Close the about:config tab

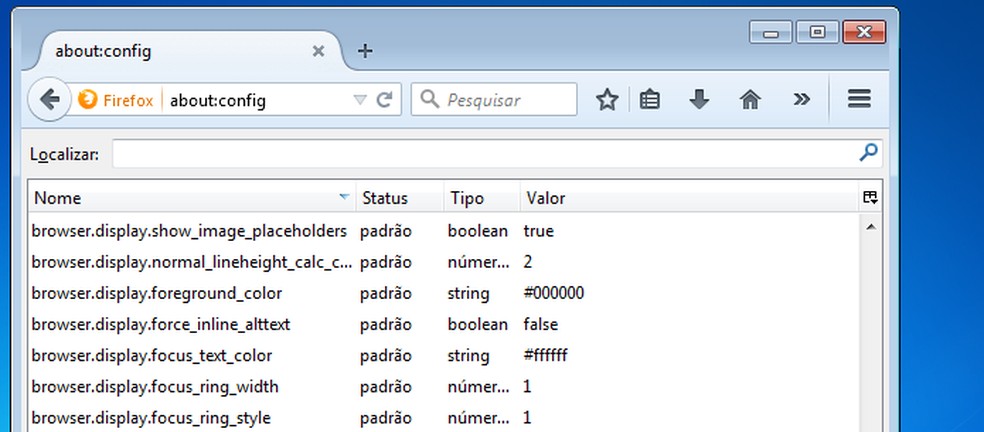tap(319, 51)
